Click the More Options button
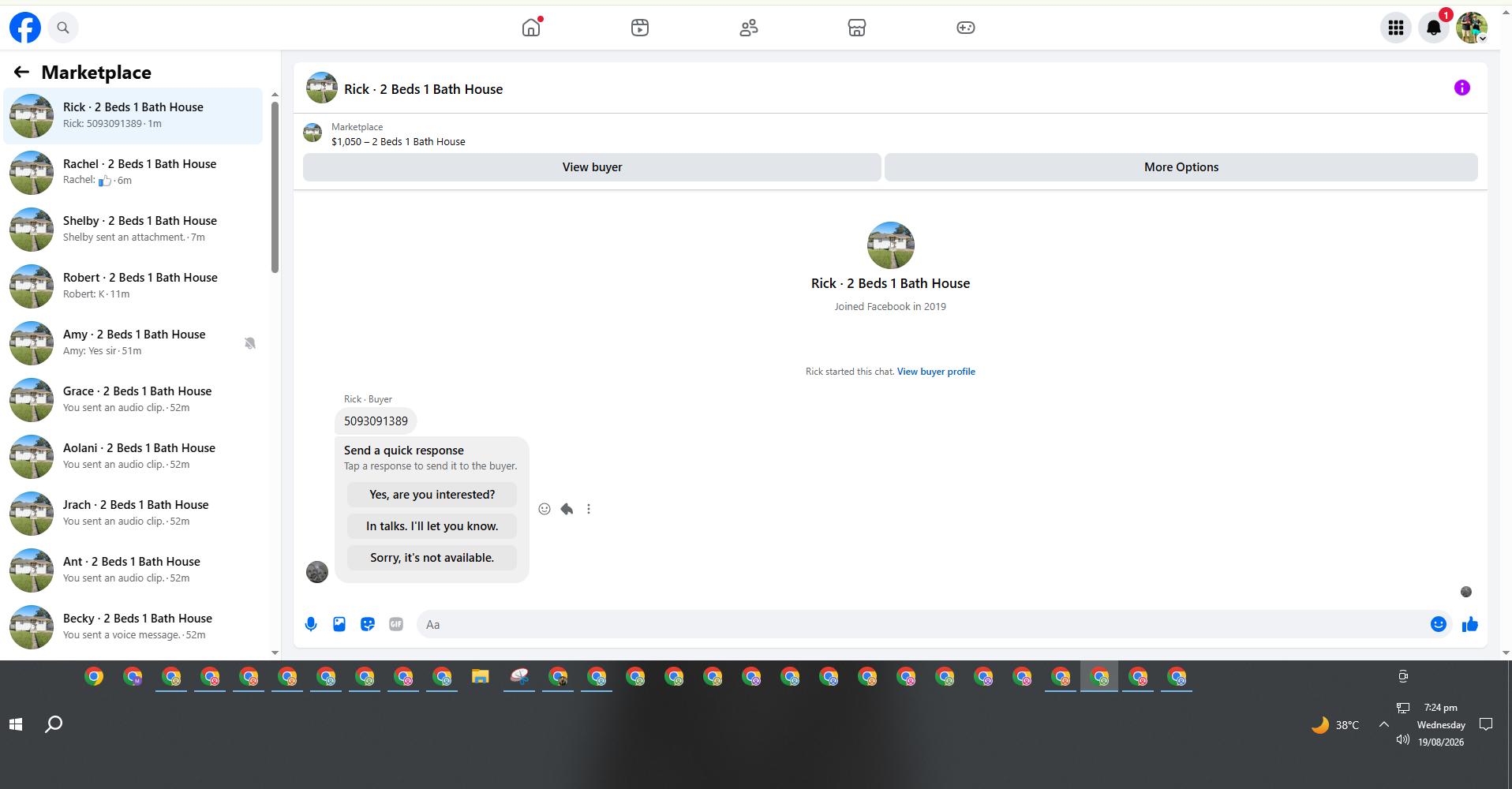The width and height of the screenshot is (1512, 789). tap(1181, 167)
